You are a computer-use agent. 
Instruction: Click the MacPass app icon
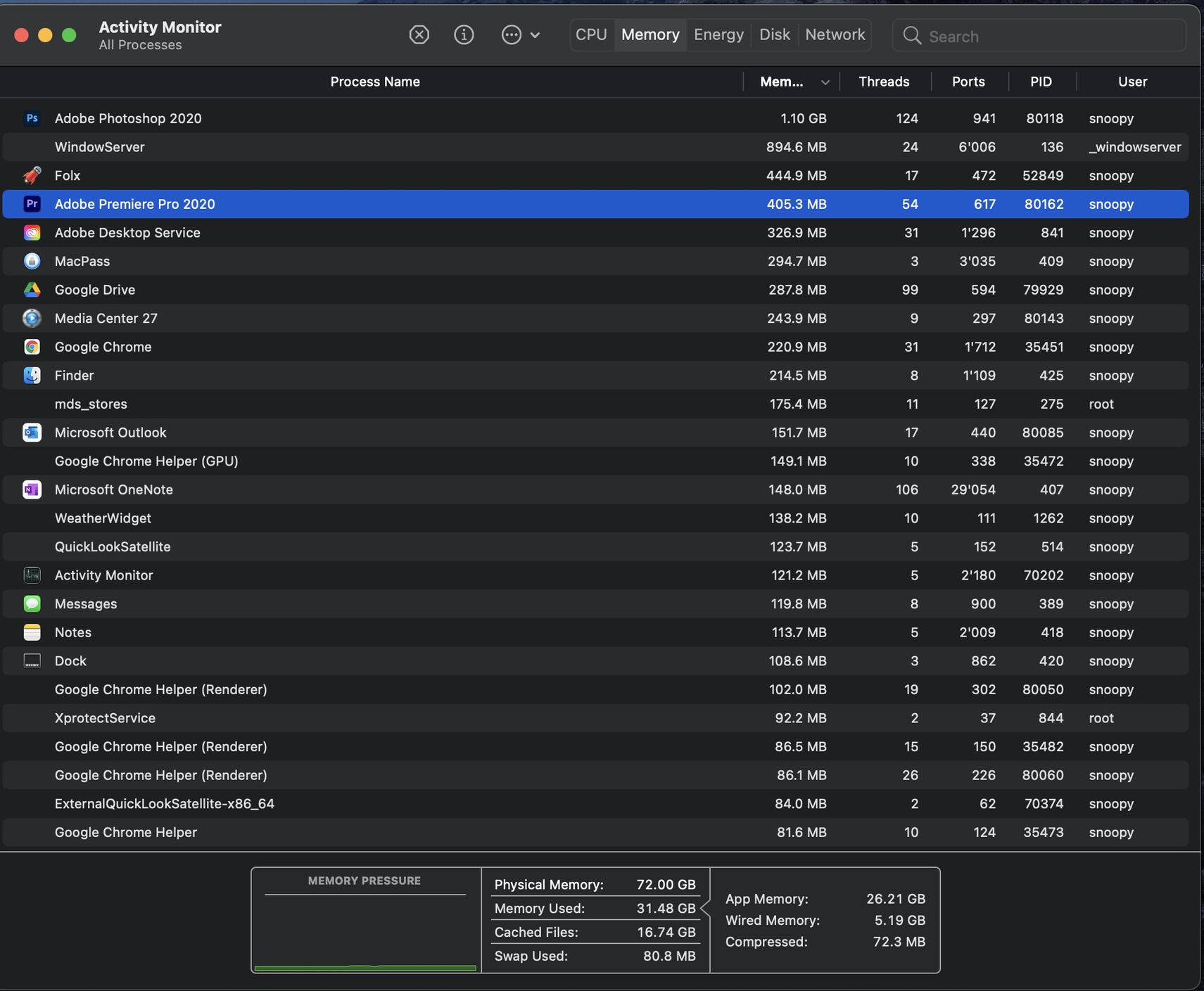[32, 261]
